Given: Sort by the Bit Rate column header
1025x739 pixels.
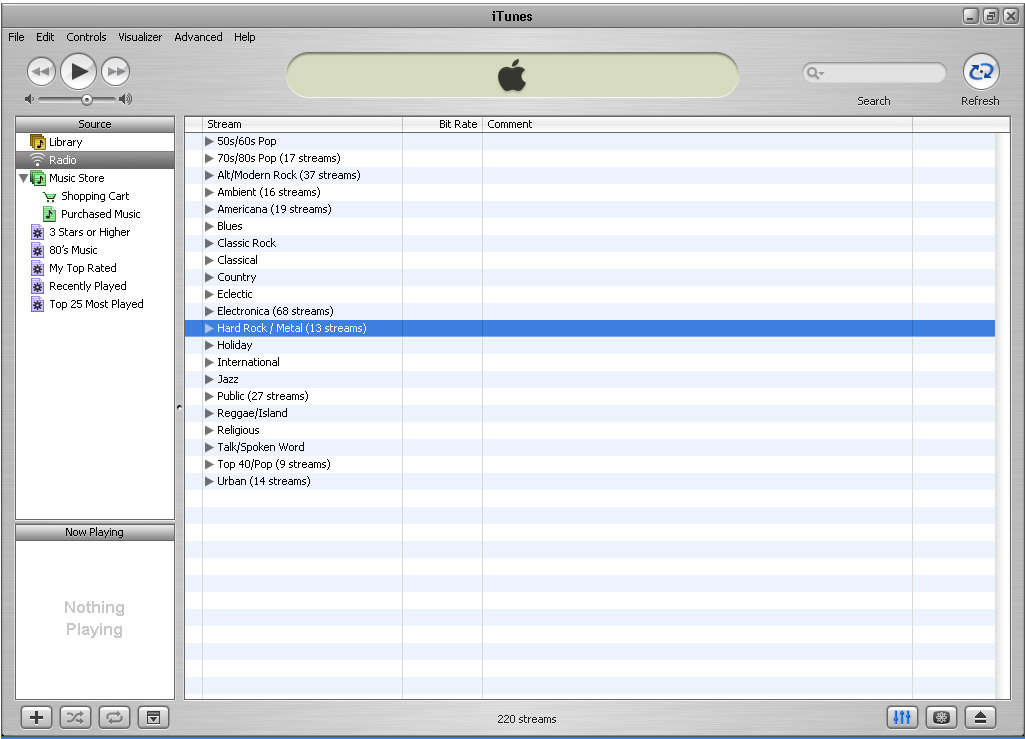Looking at the screenshot, I should tap(443, 124).
